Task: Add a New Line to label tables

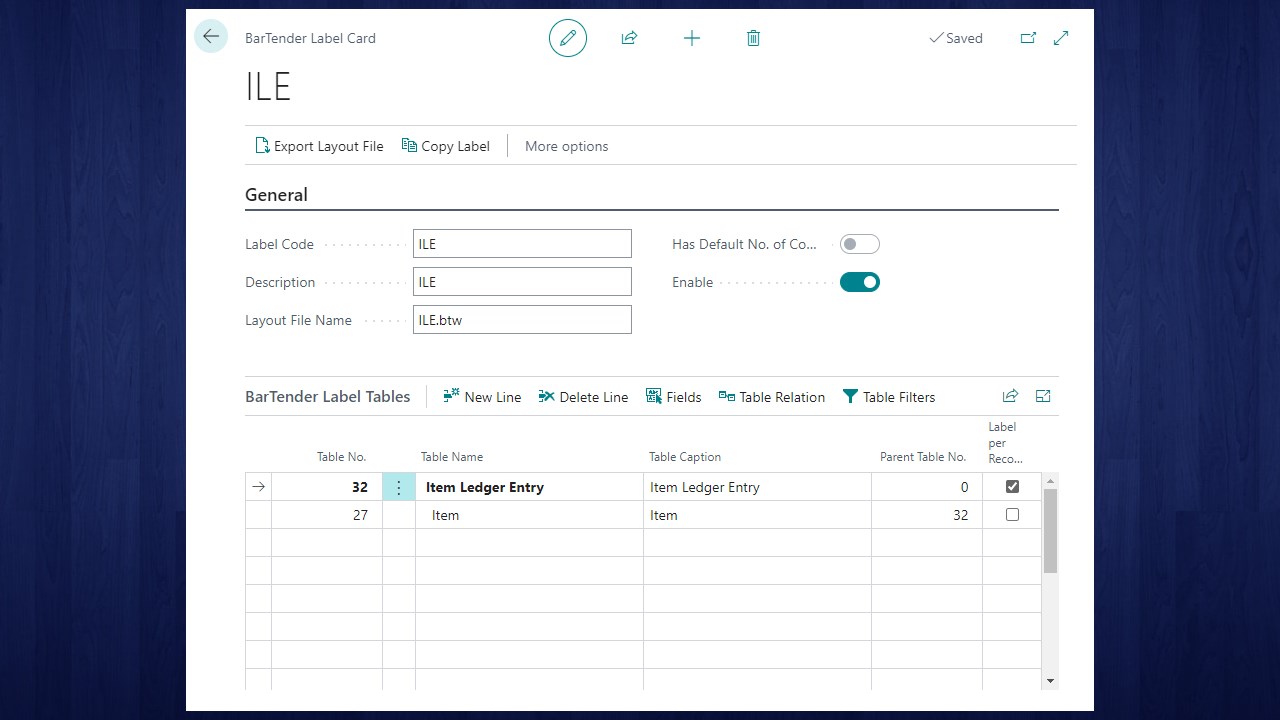Action: pos(482,397)
